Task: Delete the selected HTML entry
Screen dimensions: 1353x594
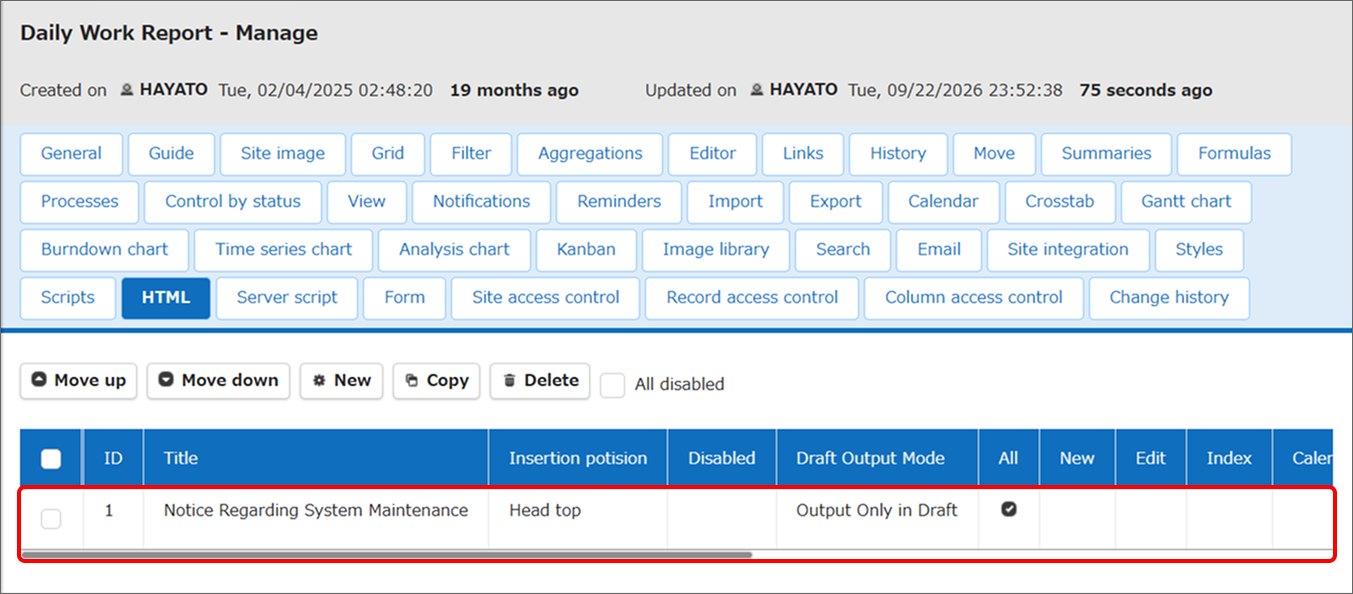Action: point(540,380)
